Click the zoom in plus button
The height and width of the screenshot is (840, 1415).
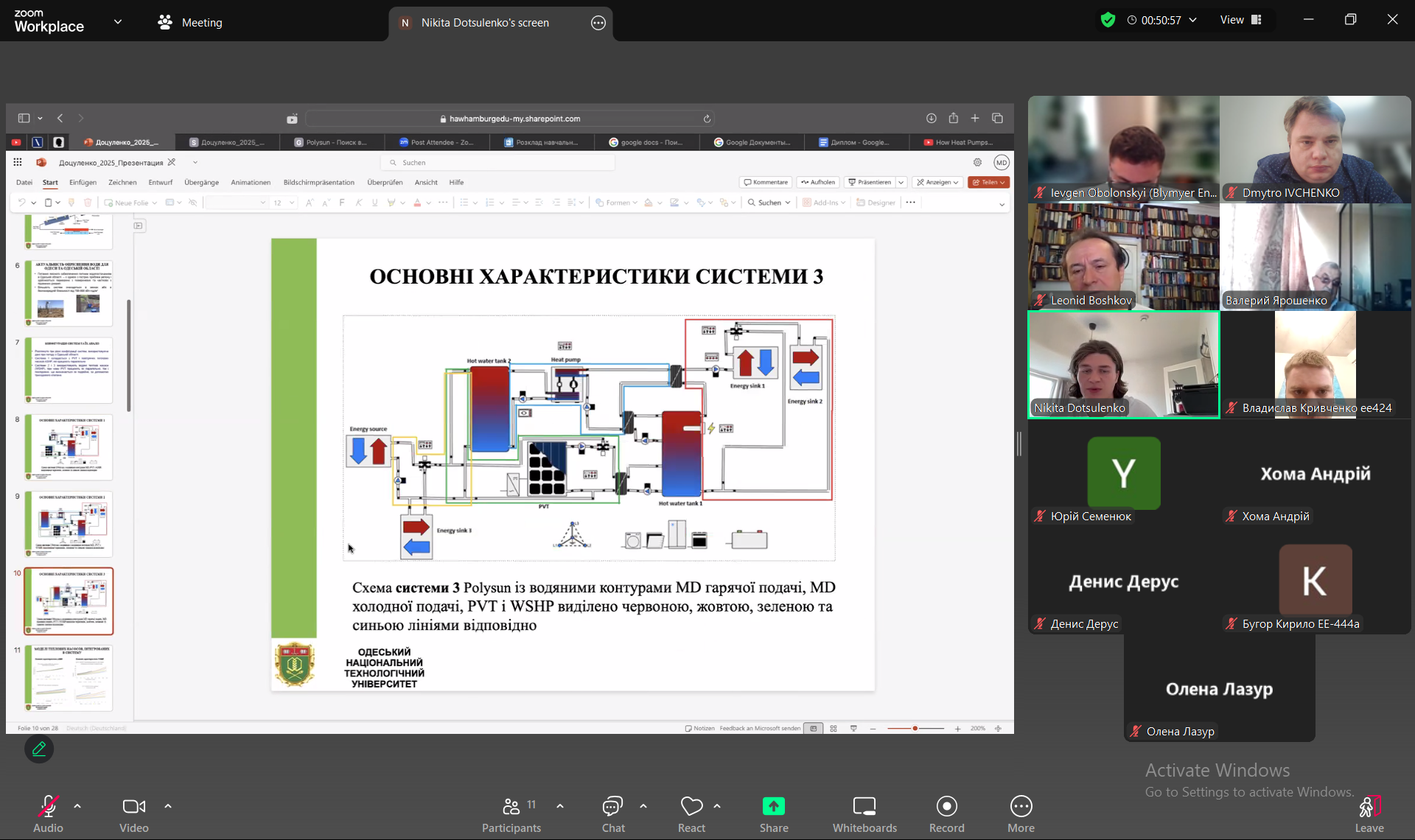click(x=957, y=728)
